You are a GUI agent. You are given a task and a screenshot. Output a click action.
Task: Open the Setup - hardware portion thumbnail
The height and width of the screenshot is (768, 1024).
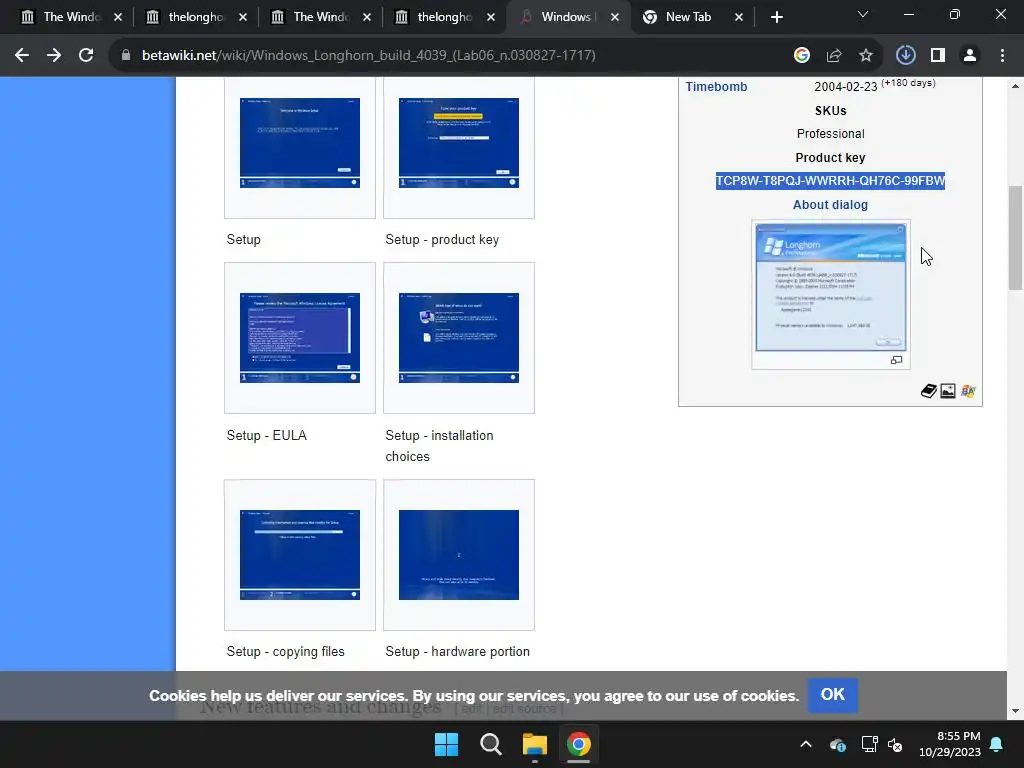tap(458, 554)
